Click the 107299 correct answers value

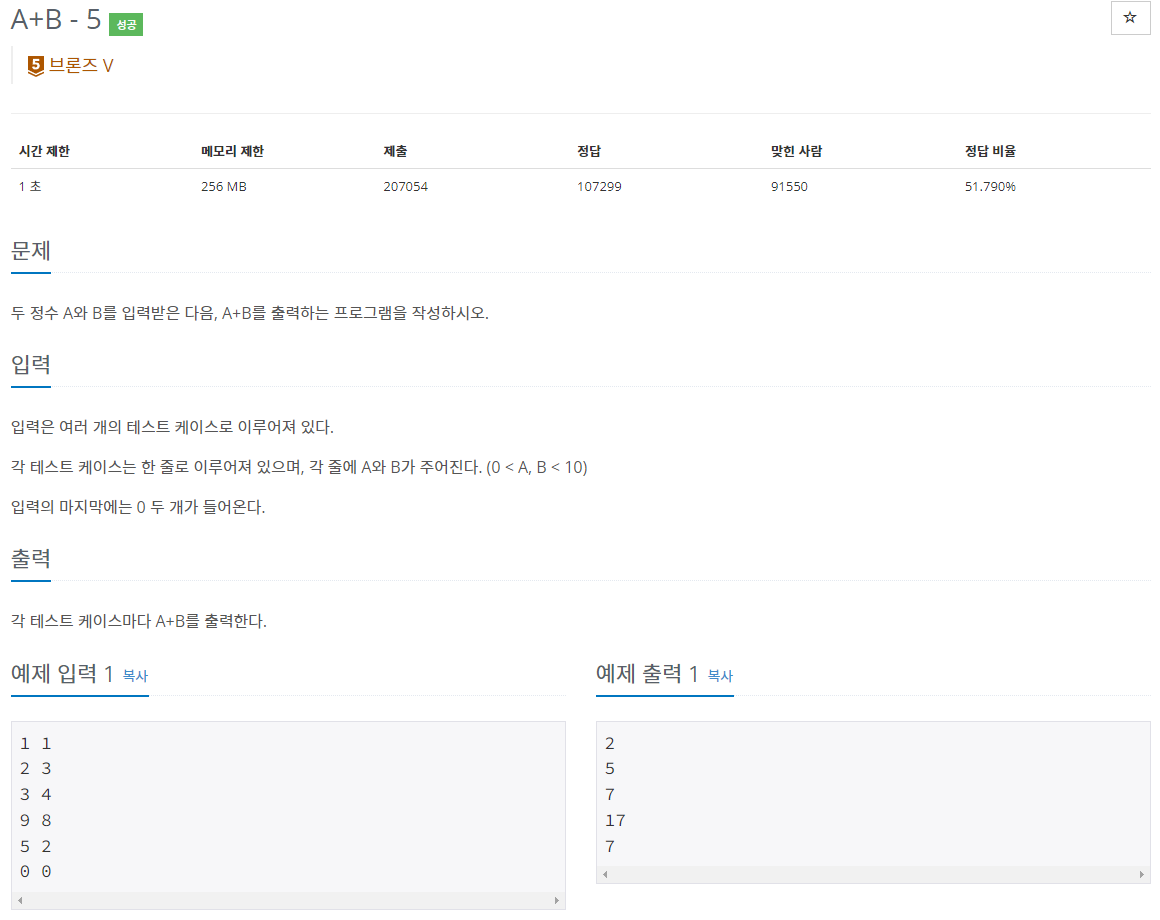click(599, 186)
